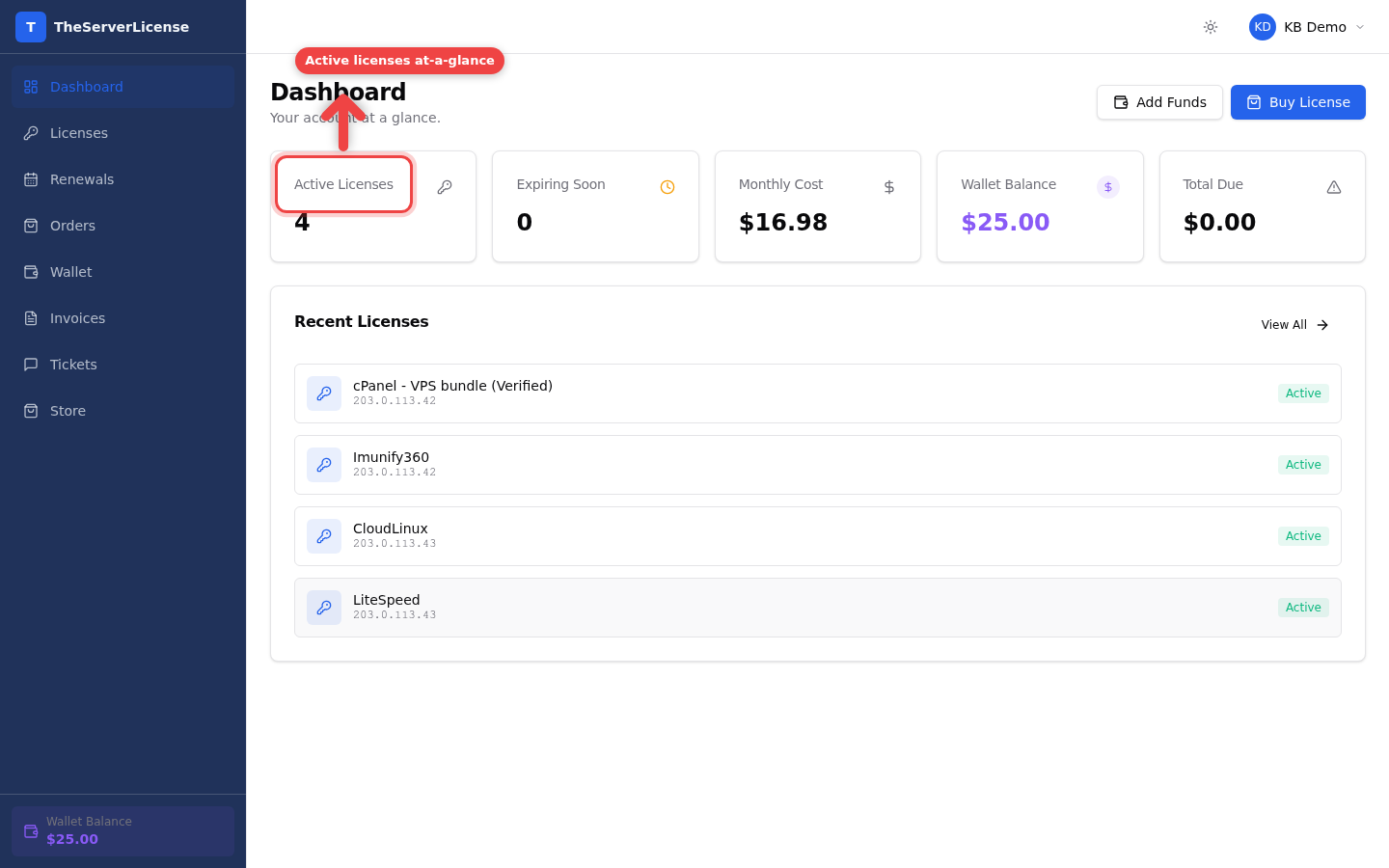Click the Recent Licenses heading
Screen dimensions: 1389x868
point(362,322)
